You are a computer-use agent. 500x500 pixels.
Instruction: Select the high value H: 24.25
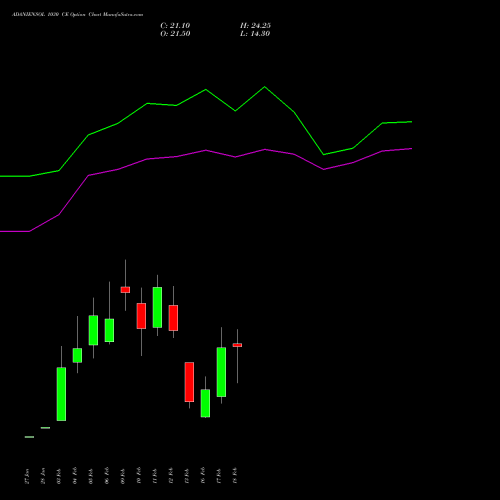255,26
